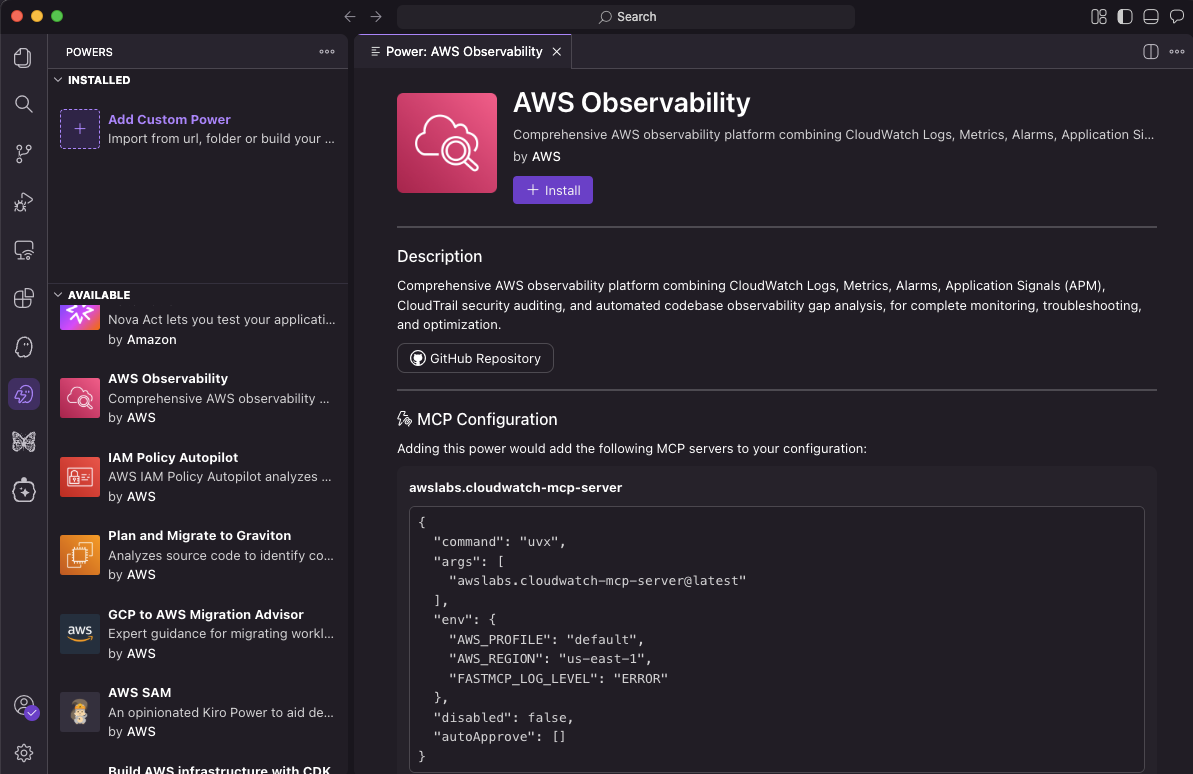1193x774 pixels.
Task: Select the Powers view icon
Action: coord(24,395)
